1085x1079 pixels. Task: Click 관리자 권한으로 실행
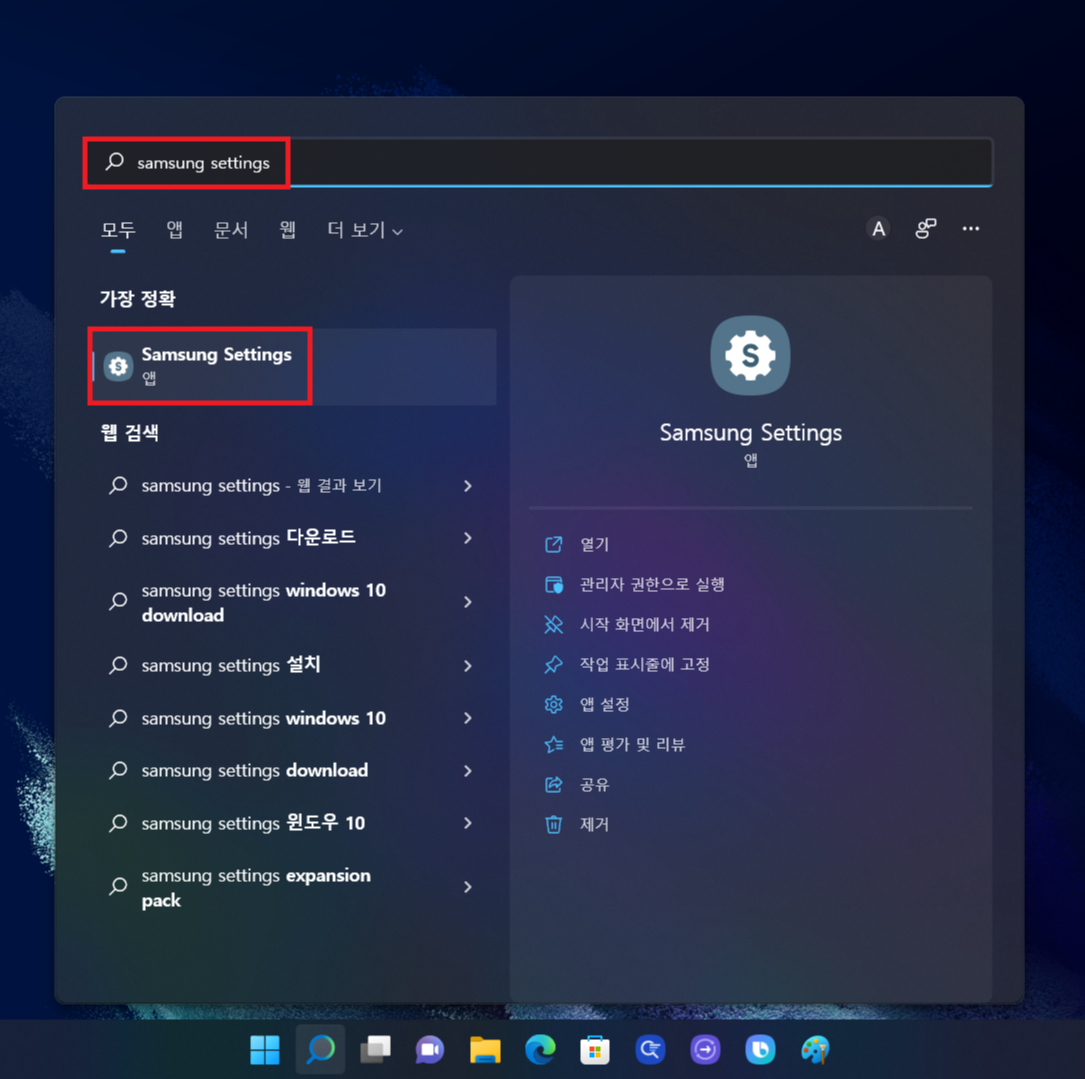[x=652, y=585]
